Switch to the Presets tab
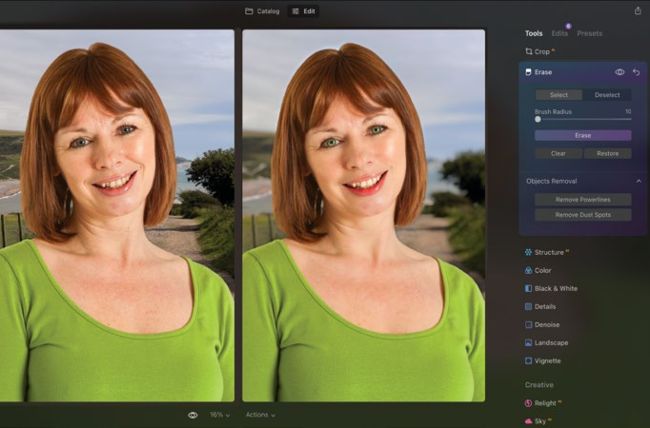This screenshot has height=428, width=650. click(589, 33)
